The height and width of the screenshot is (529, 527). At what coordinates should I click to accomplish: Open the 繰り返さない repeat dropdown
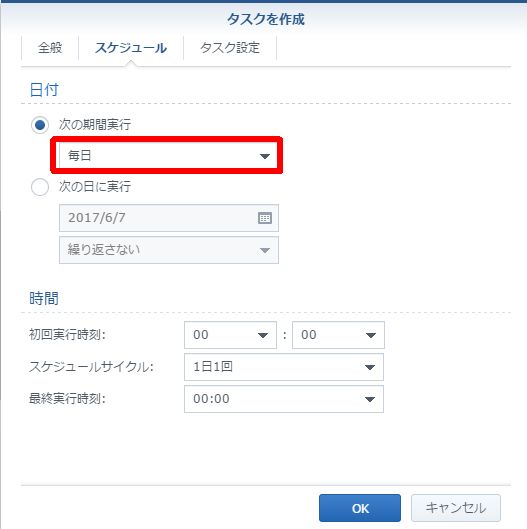169,250
